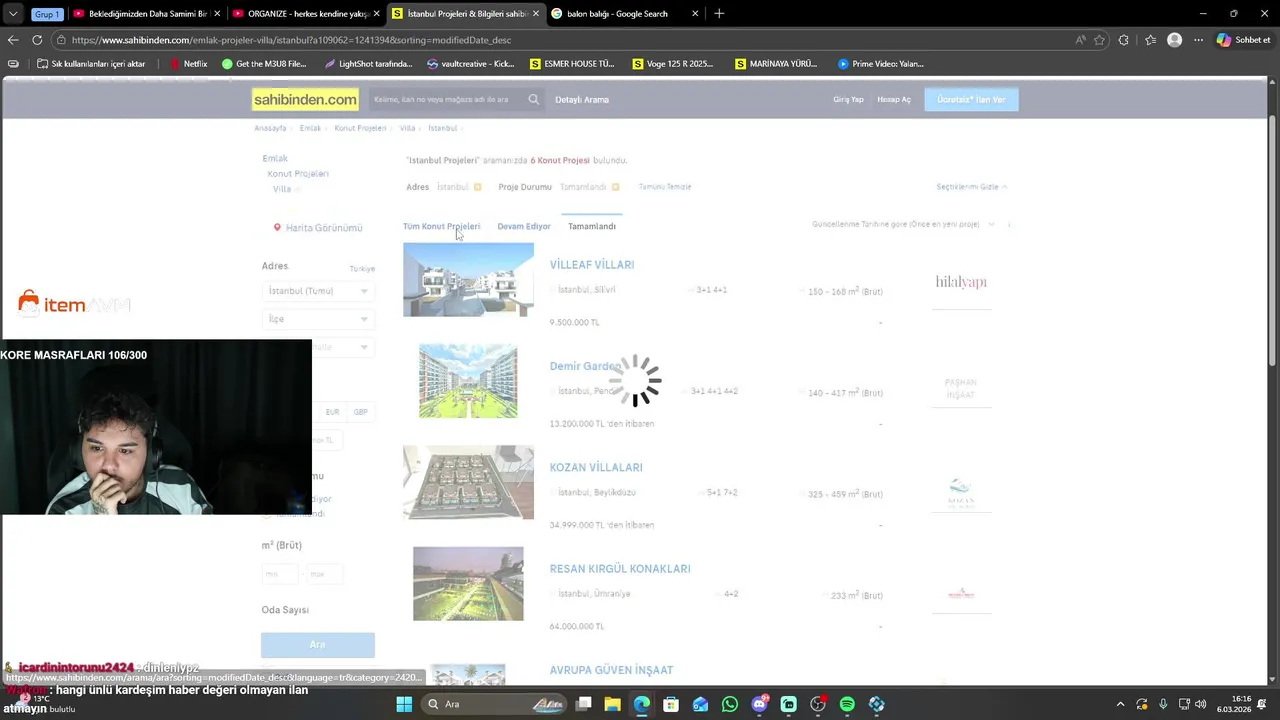
Task: Select the Tamamlandı tab
Action: (x=592, y=226)
